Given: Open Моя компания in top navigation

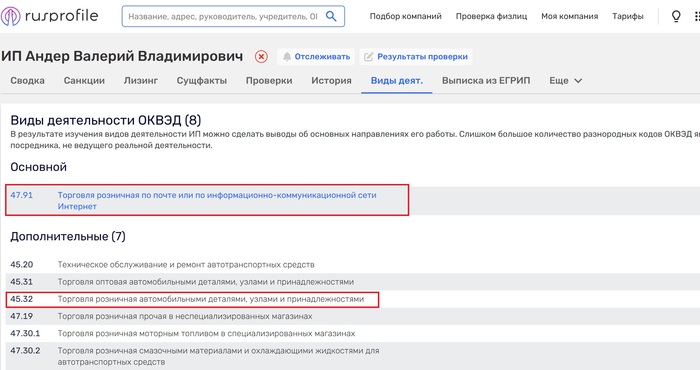Looking at the screenshot, I should [569, 16].
